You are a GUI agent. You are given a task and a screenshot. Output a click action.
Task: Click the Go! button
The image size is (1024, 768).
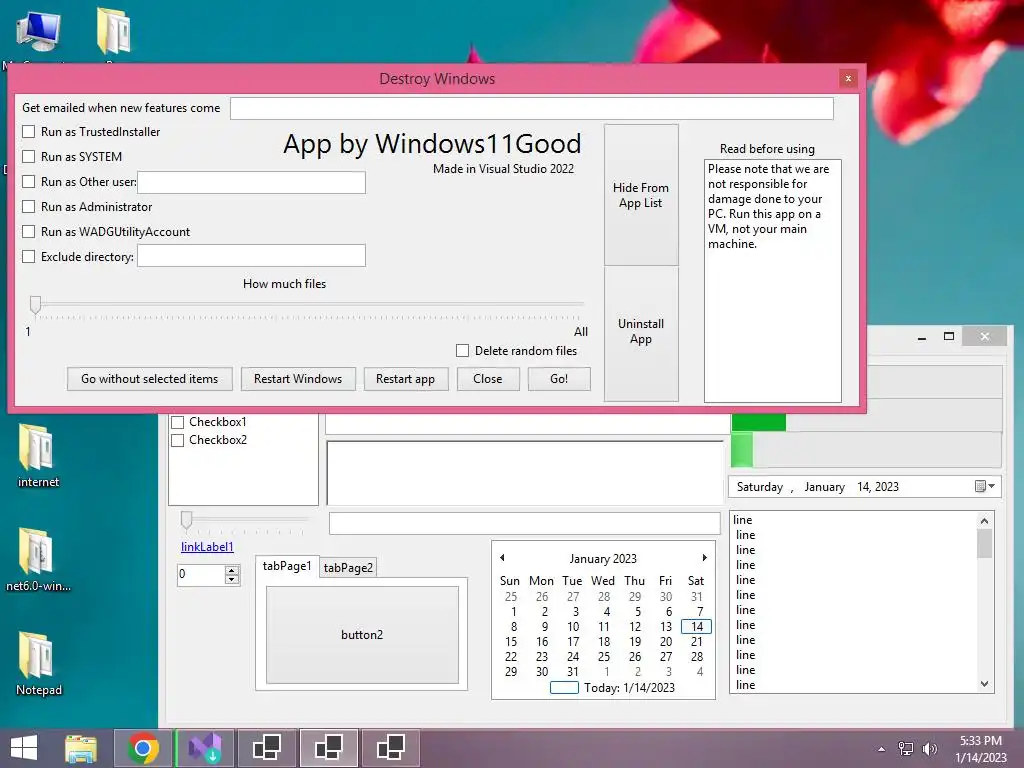tap(559, 379)
